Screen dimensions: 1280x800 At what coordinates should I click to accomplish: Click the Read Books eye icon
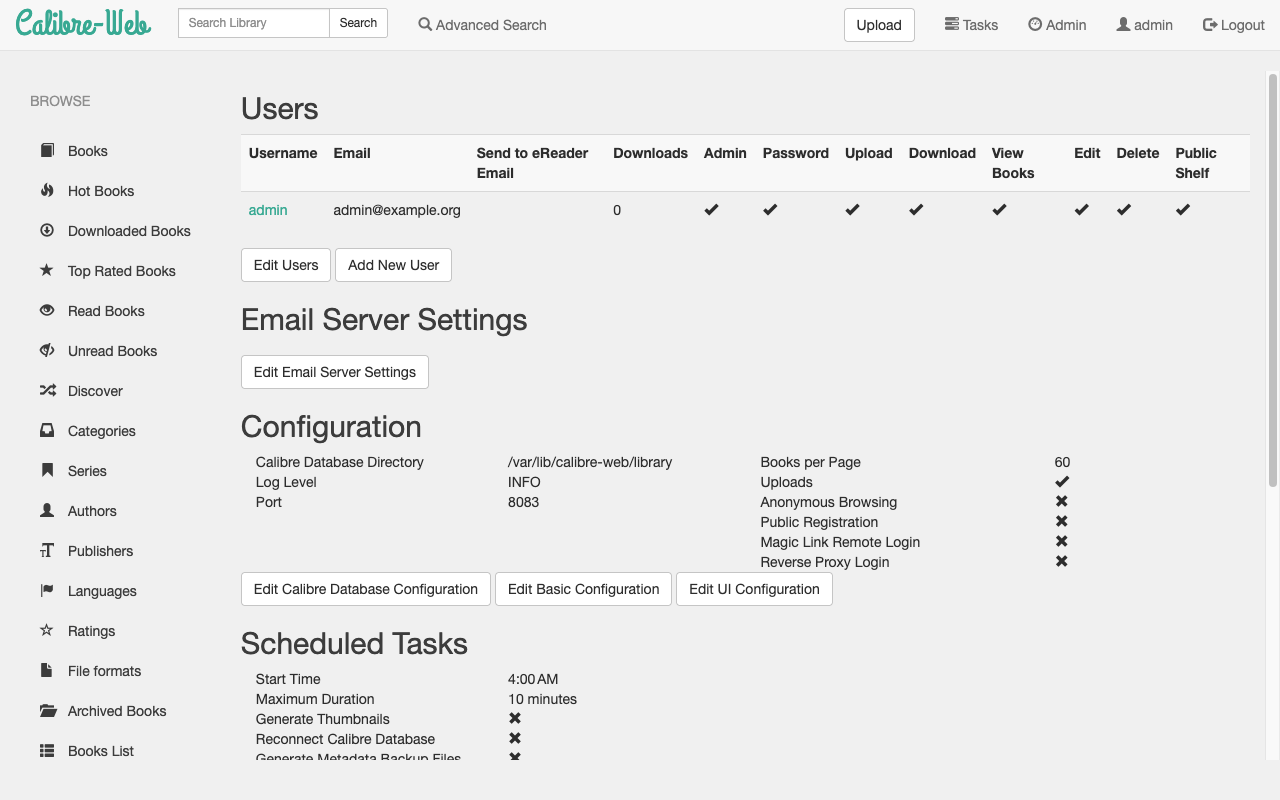click(47, 310)
